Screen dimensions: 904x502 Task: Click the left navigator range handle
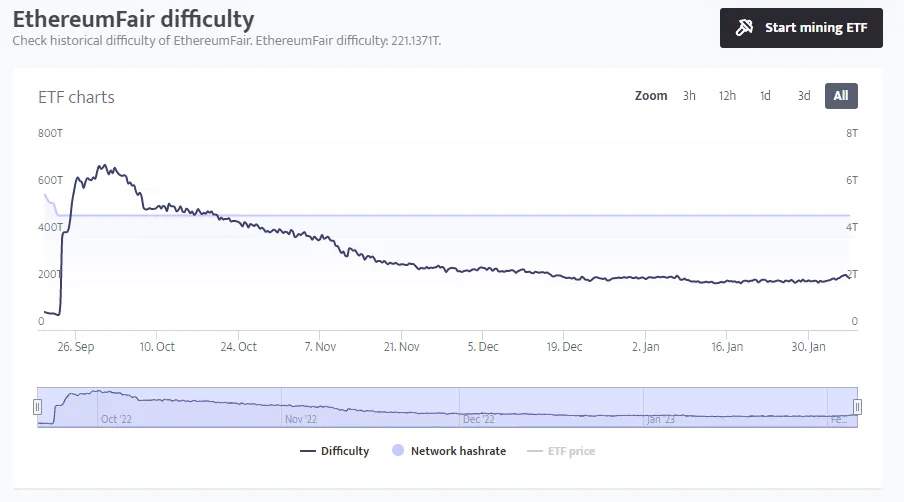[x=37, y=407]
